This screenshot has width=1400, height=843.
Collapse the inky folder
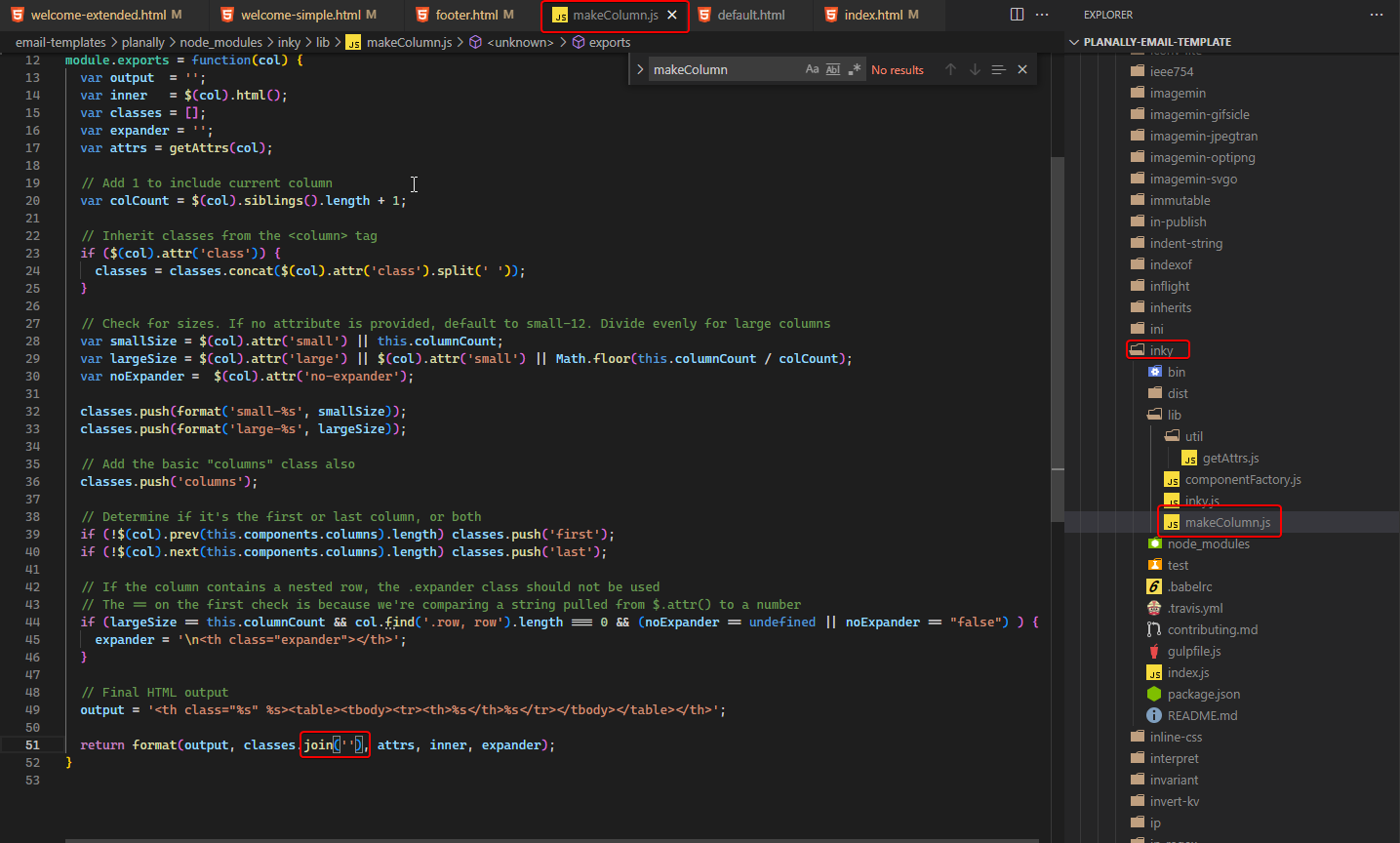pyautogui.click(x=1161, y=350)
